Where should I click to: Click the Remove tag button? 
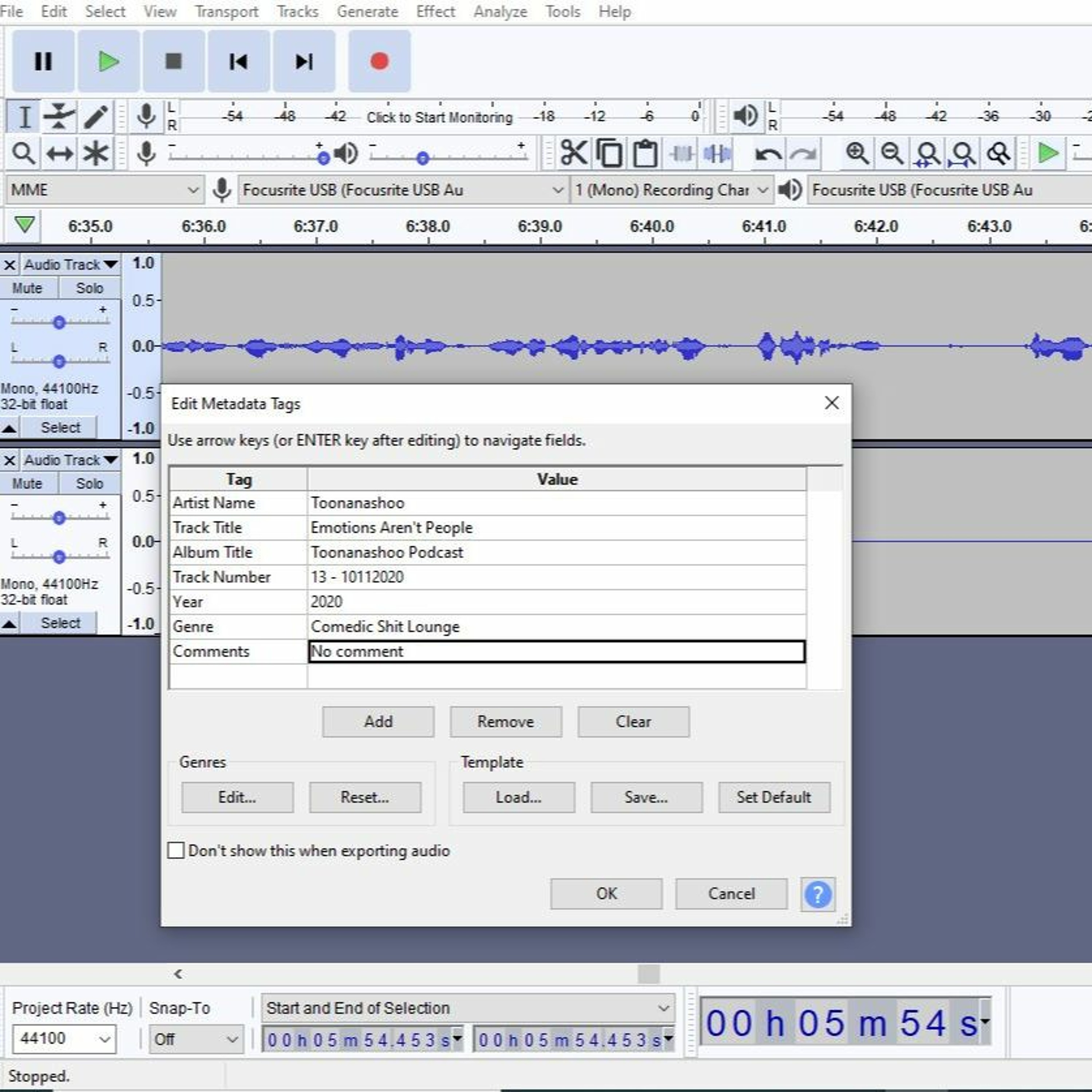(506, 722)
